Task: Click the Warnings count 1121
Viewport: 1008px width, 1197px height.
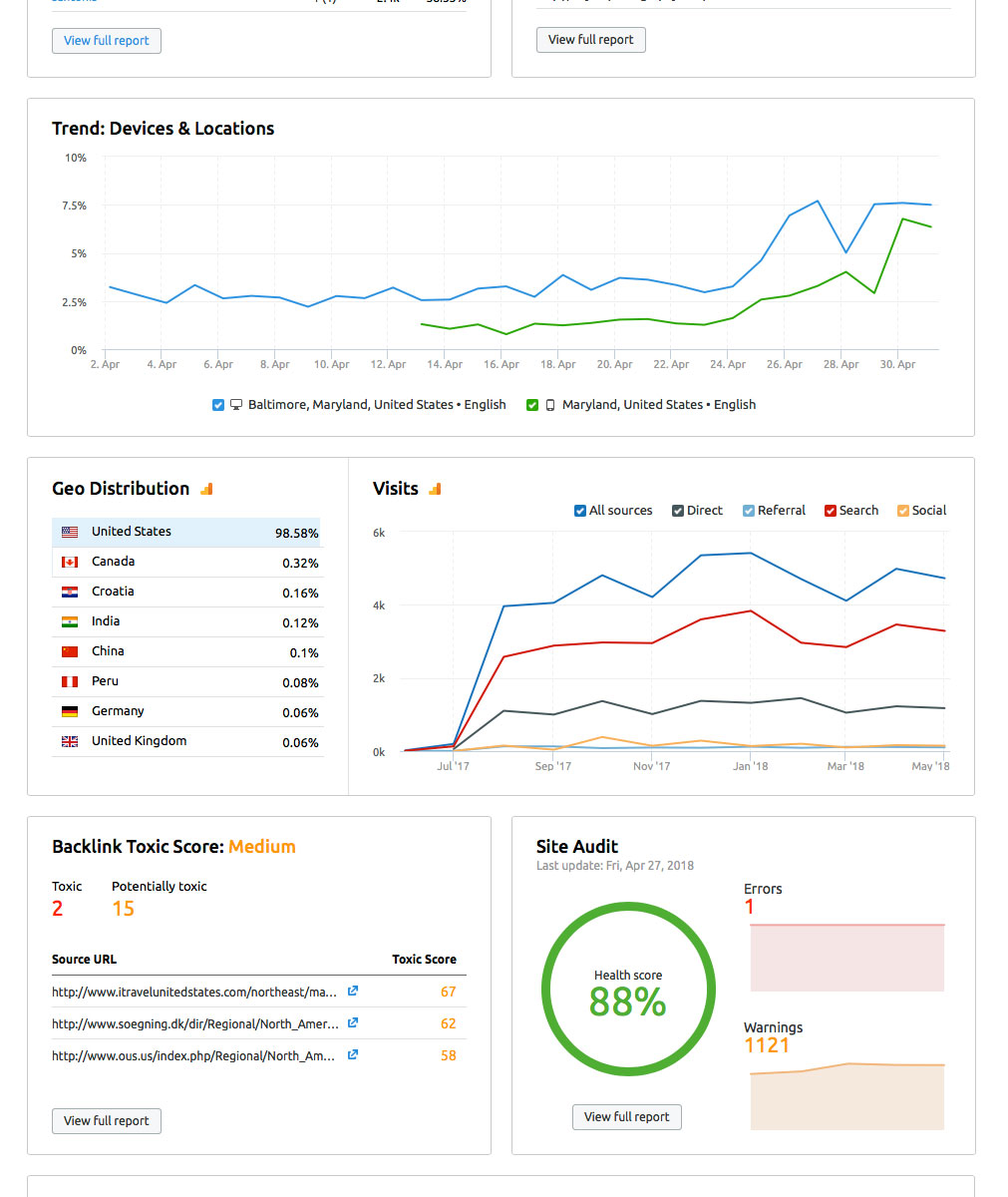Action: coord(767,1045)
